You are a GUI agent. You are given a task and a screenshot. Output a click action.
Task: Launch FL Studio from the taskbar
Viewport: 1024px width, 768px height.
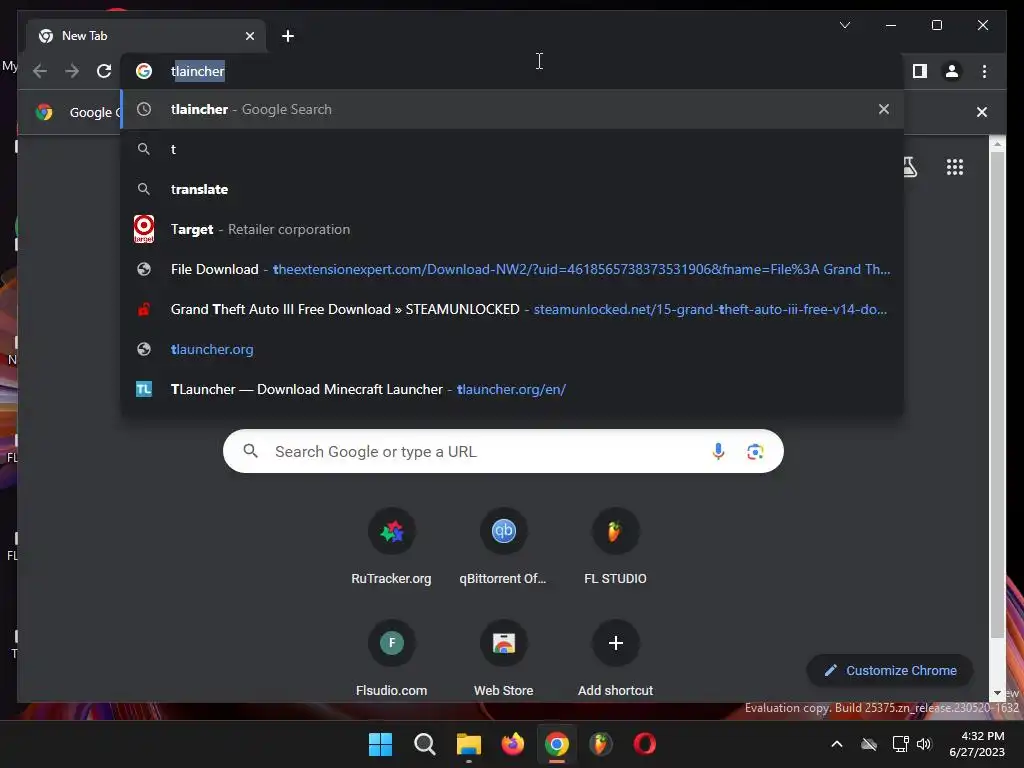[x=601, y=744]
